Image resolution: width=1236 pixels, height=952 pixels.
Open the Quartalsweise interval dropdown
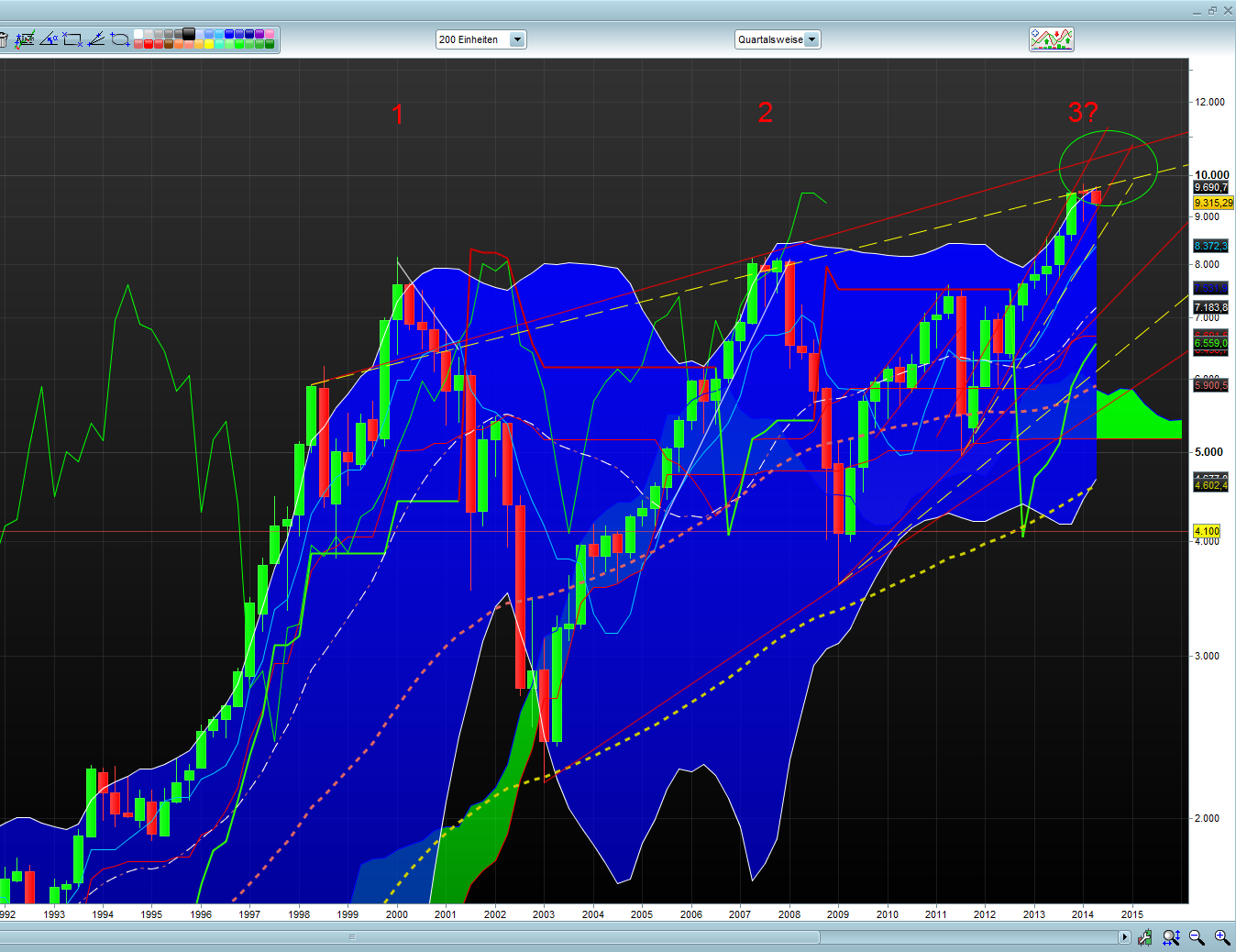[812, 39]
